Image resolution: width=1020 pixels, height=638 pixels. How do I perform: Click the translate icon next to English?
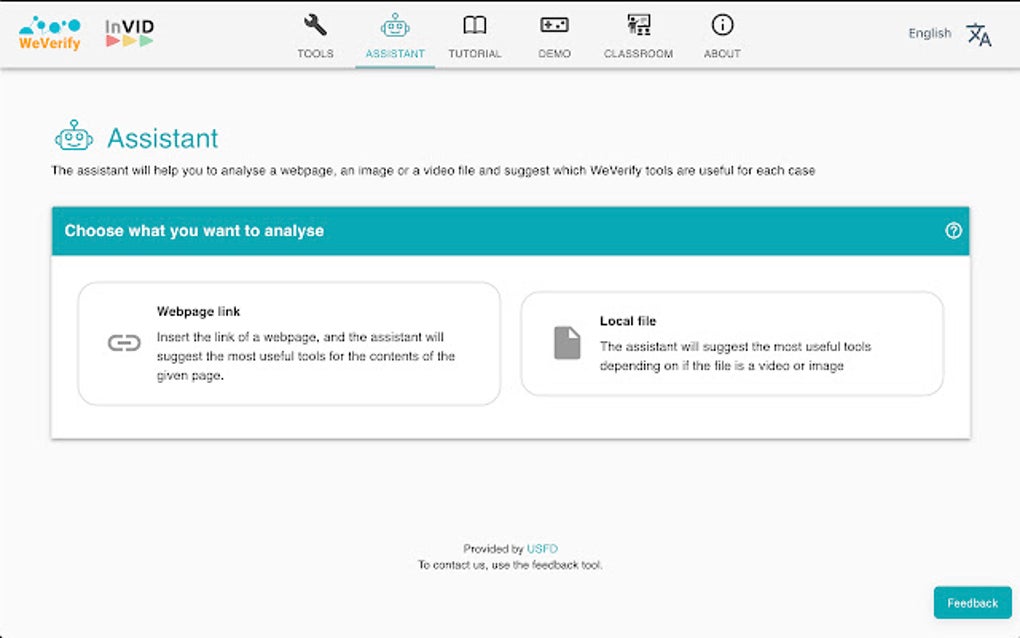point(977,33)
